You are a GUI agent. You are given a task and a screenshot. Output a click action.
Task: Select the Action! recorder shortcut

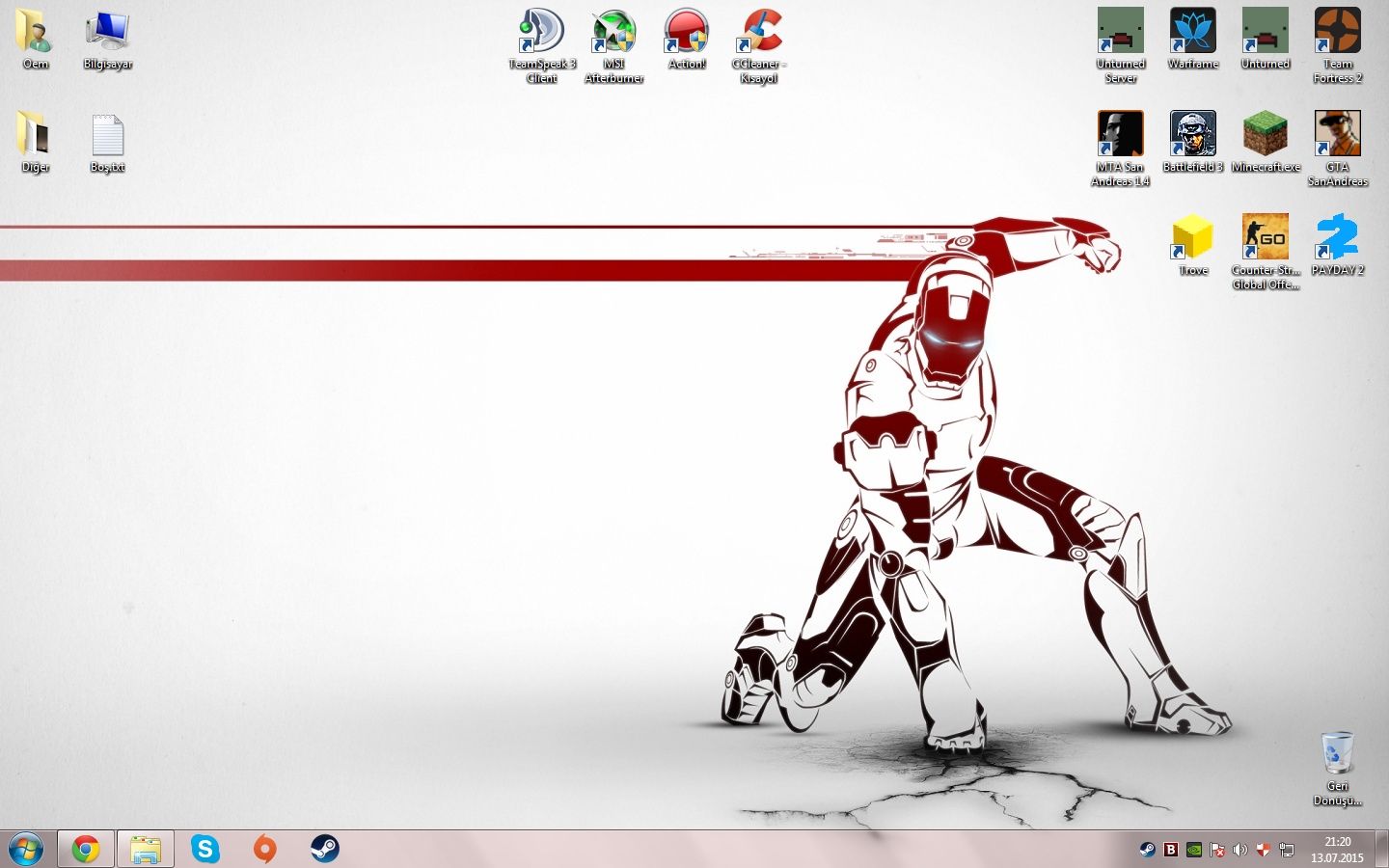687,39
